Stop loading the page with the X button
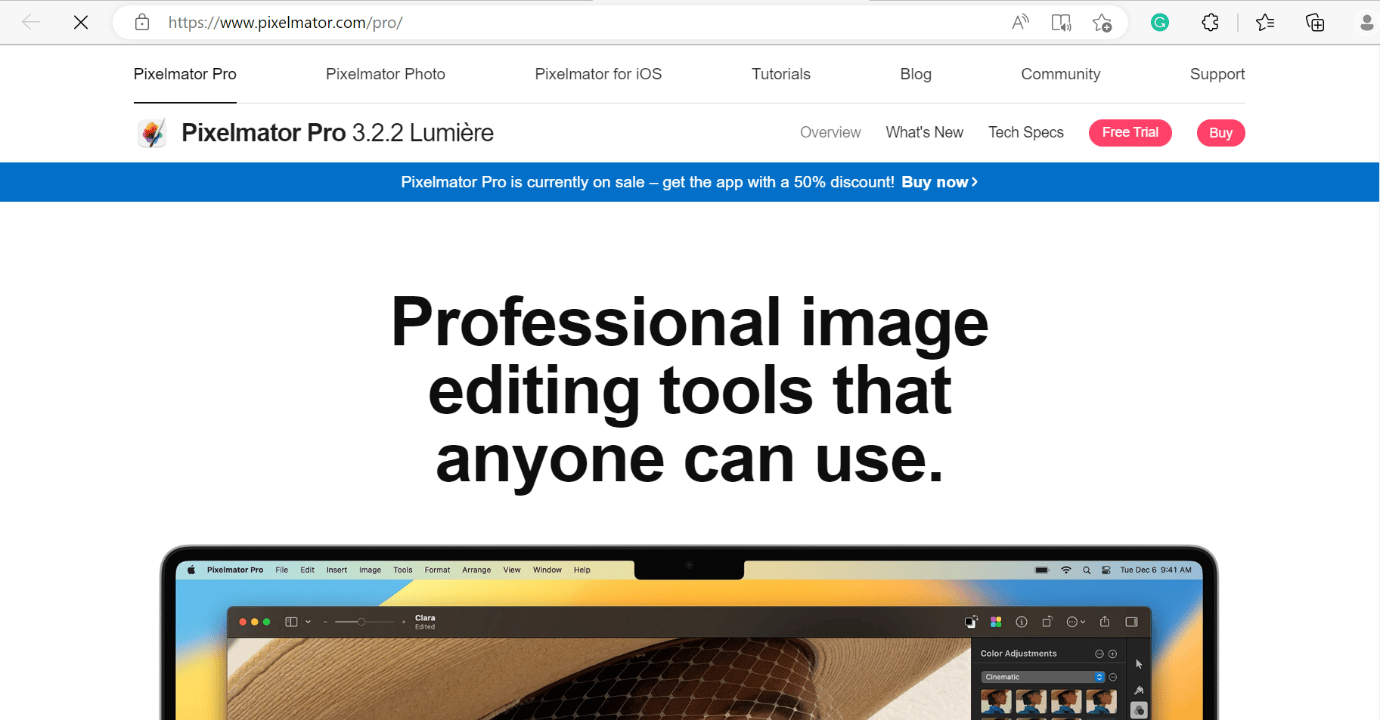1380x720 pixels. pos(81,22)
